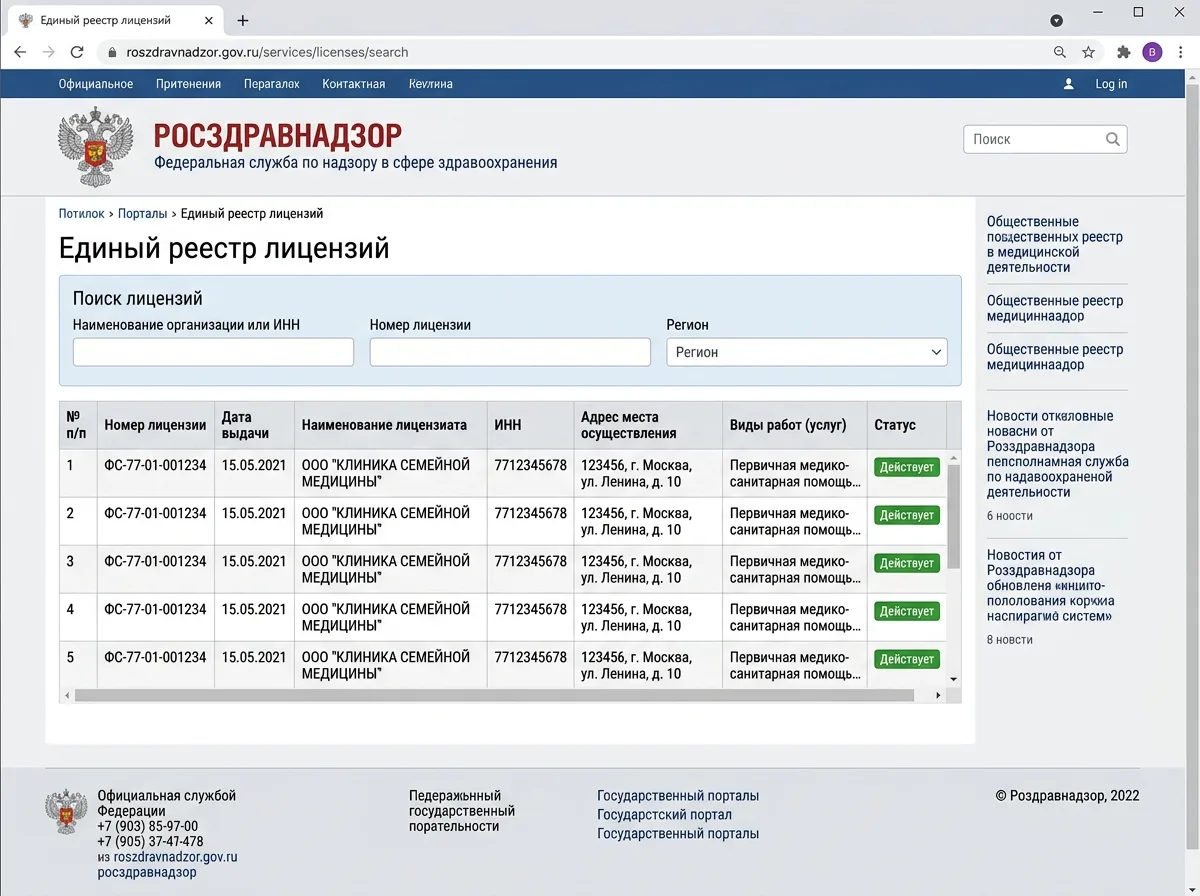Image resolution: width=1200 pixels, height=896 pixels.
Task: Open the Контактная menu item
Action: (x=354, y=84)
